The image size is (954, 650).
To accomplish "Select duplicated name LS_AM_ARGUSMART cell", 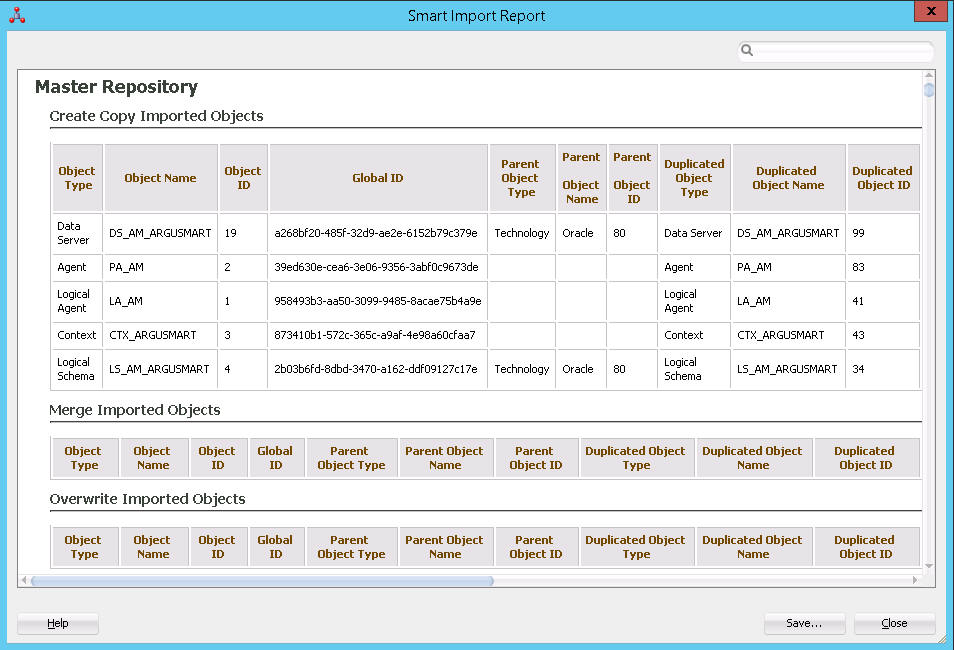I will point(789,369).
